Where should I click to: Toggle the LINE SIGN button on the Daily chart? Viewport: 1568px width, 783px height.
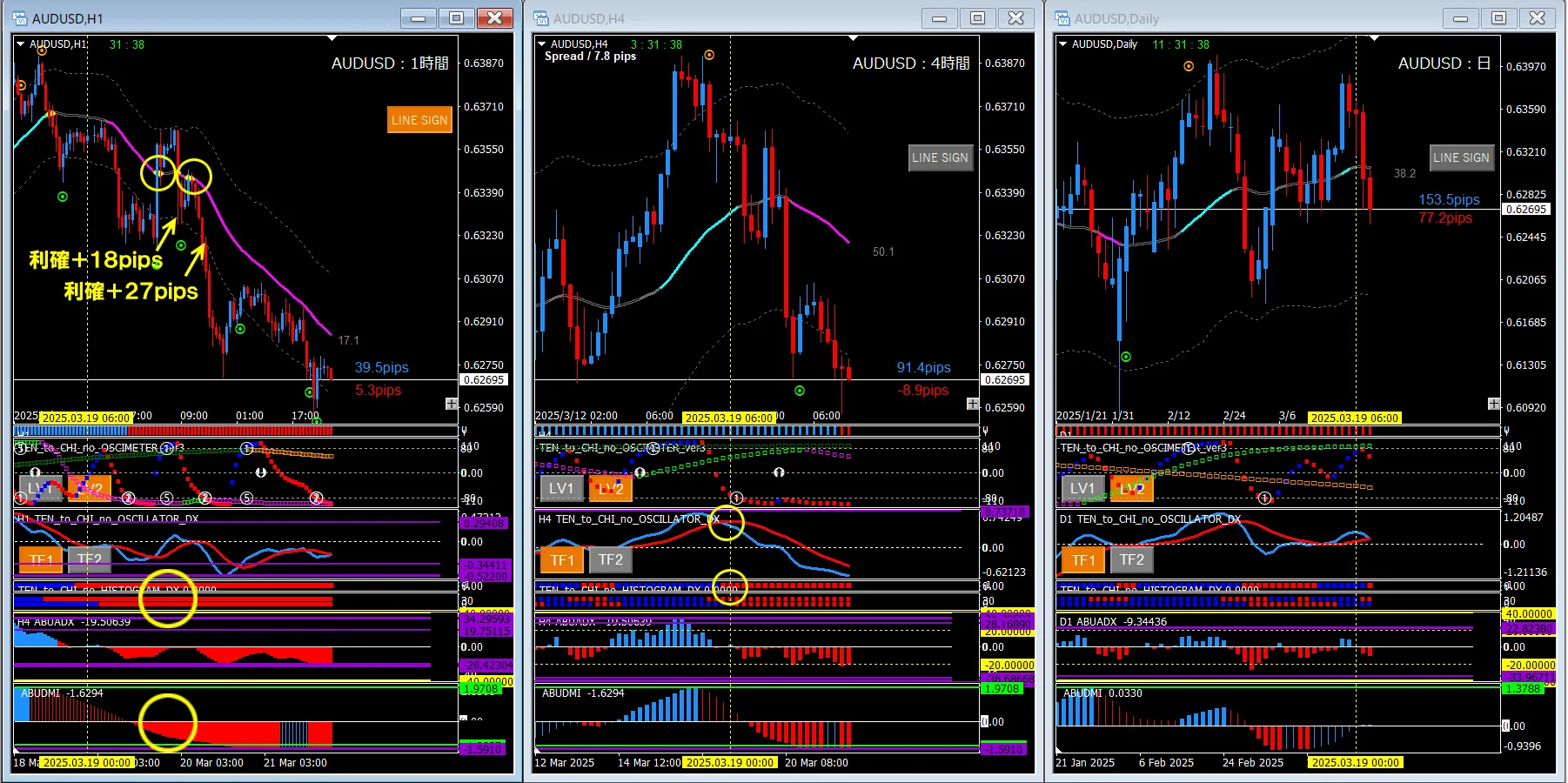coord(1461,157)
